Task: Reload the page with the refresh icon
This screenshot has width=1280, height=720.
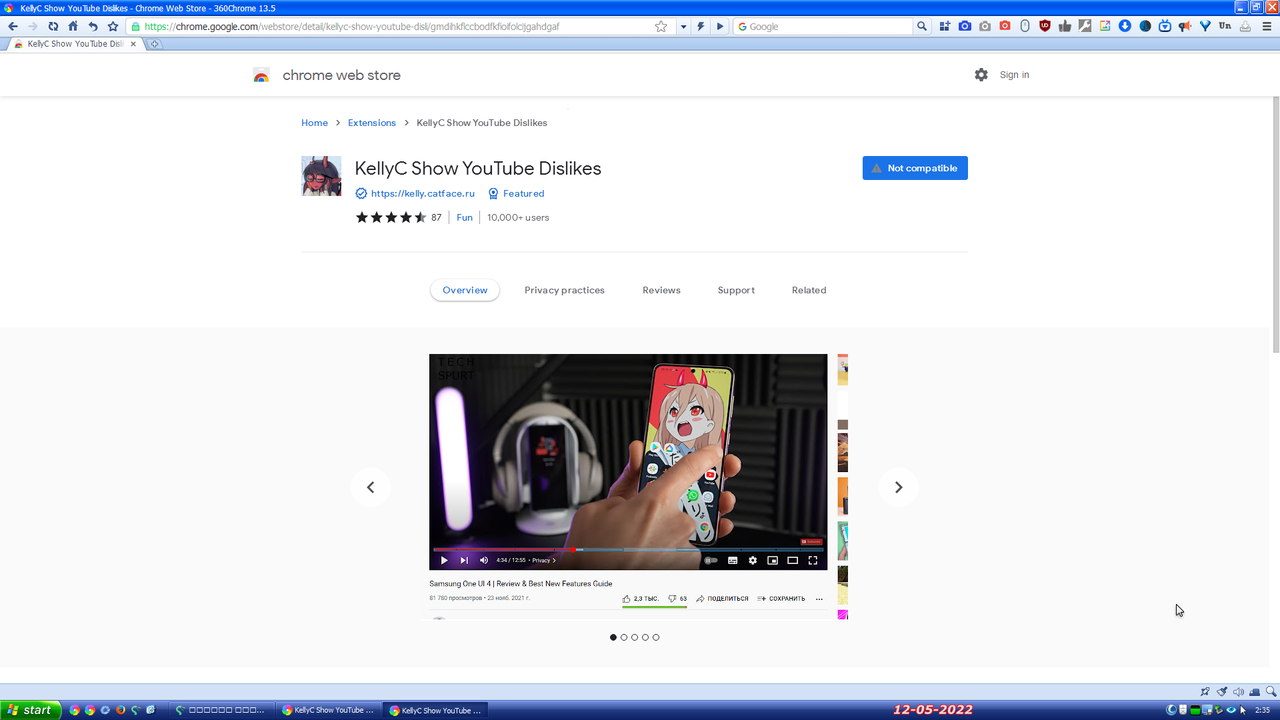Action: [x=53, y=26]
